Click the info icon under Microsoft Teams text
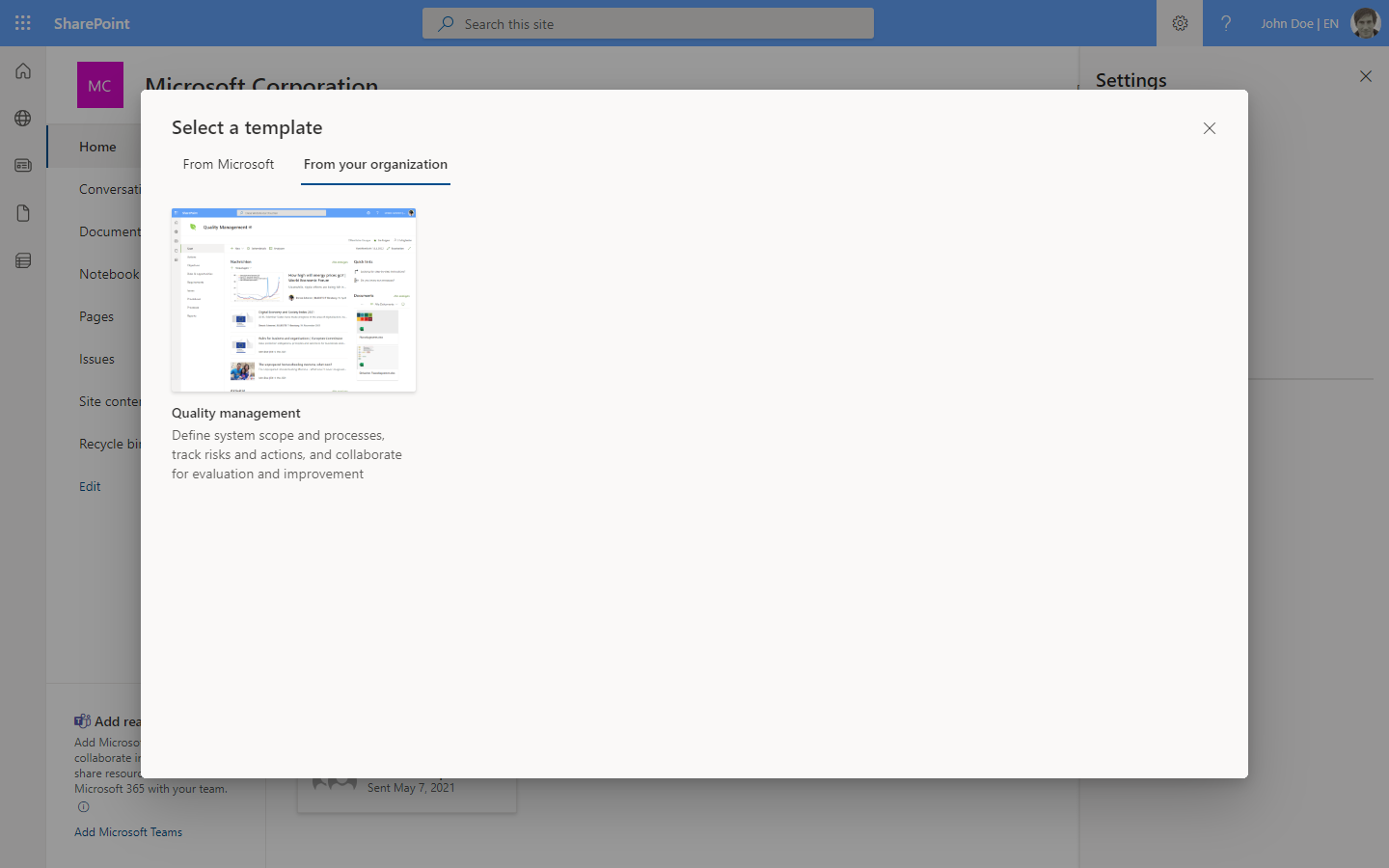Viewport: 1389px width, 868px height. (83, 807)
